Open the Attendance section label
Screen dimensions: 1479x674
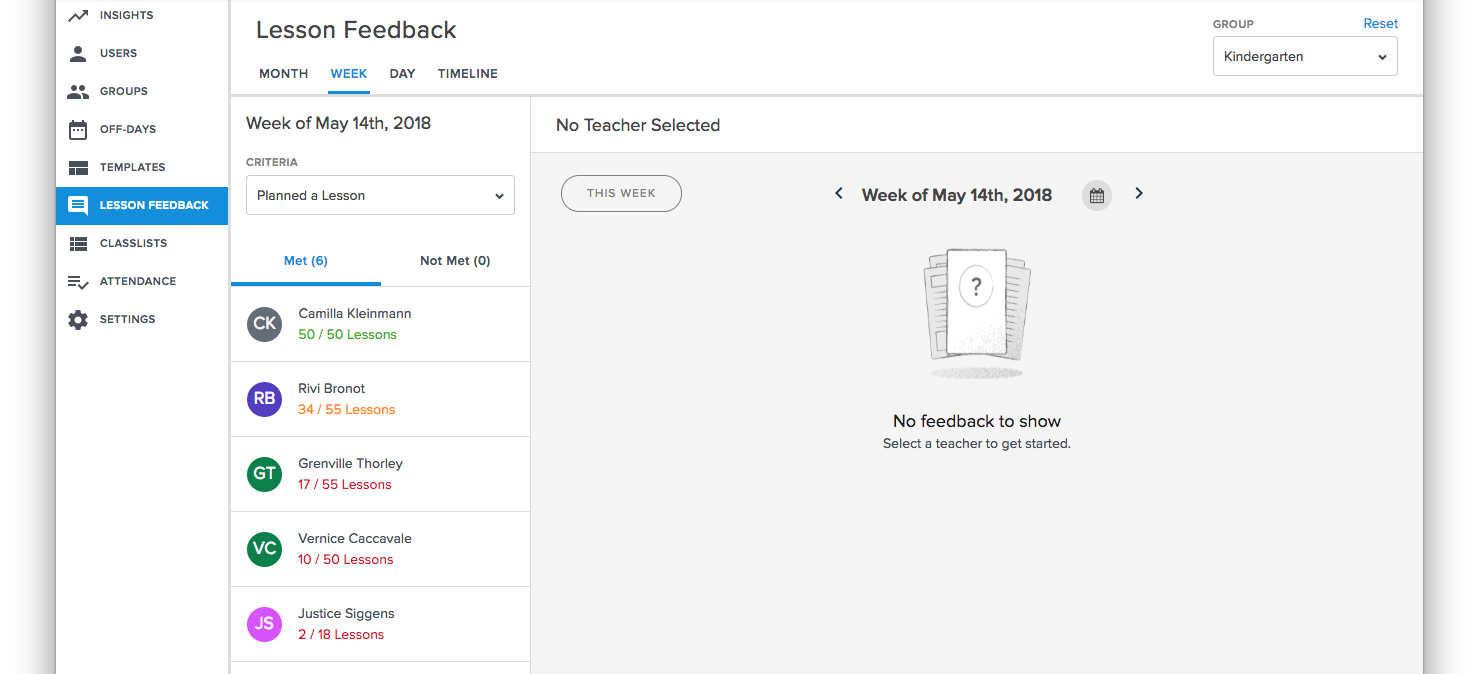click(x=138, y=281)
